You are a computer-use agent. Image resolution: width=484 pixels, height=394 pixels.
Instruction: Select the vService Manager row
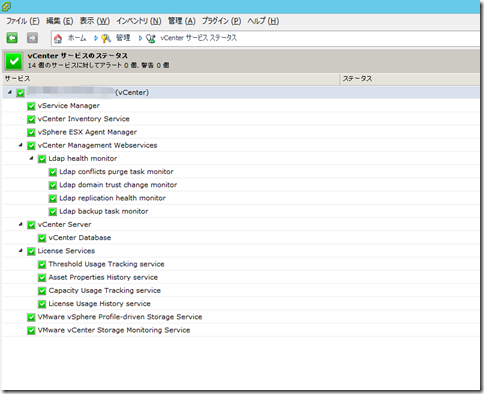click(241, 106)
